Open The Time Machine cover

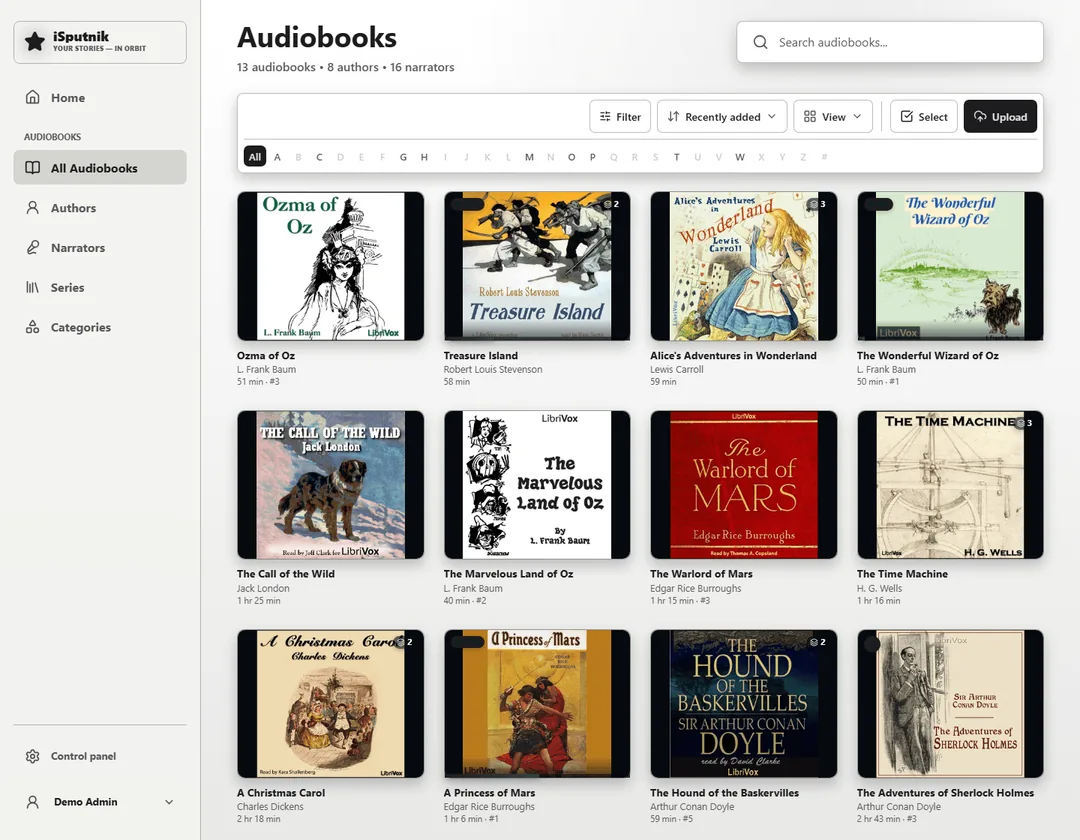tap(951, 485)
